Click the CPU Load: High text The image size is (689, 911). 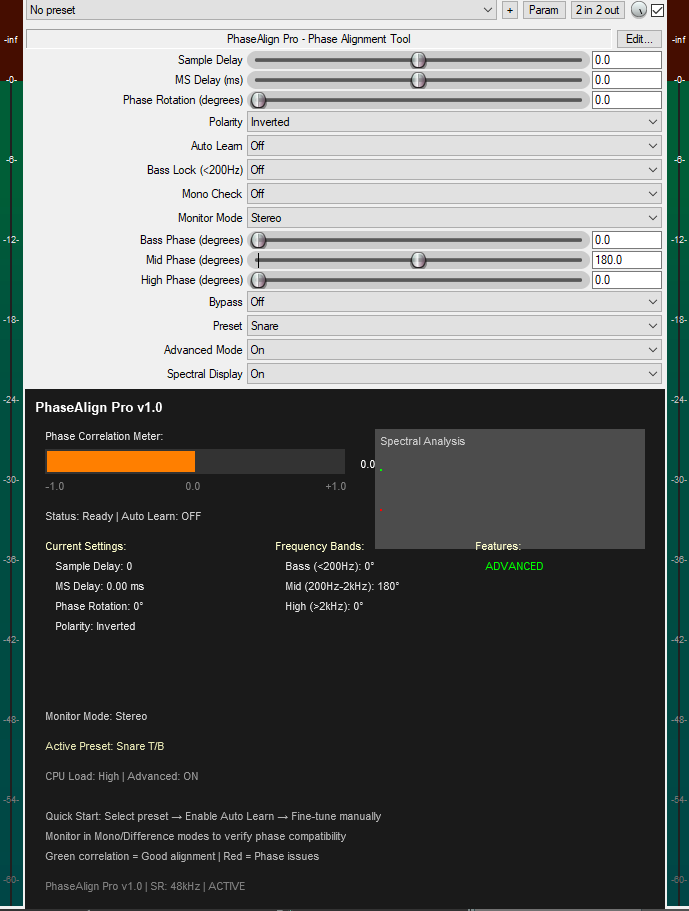click(82, 776)
